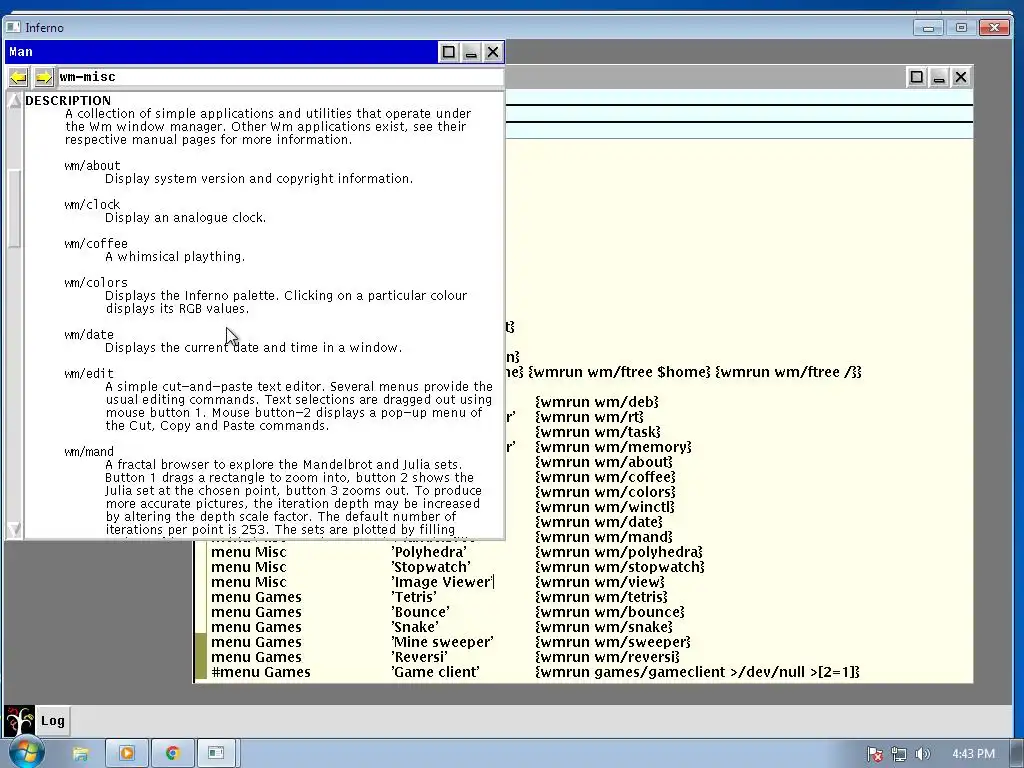Screen dimensions: 1024x768
Task: Open Windows Explorer from the taskbar
Action: click(x=80, y=754)
